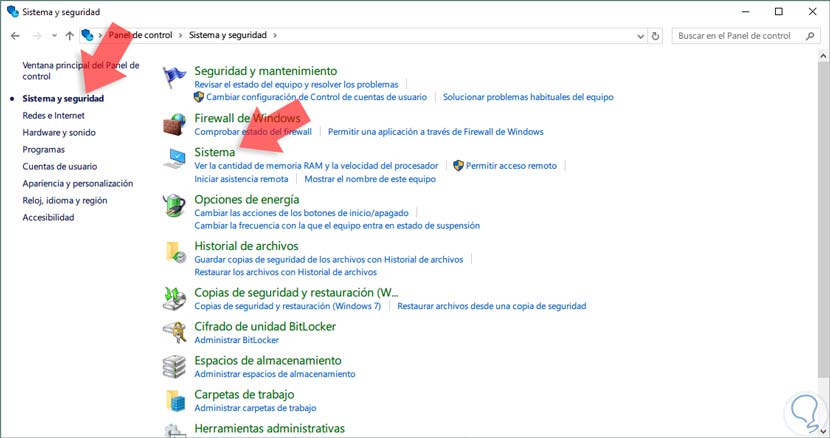Click Administrar BitLocker link
This screenshot has width=830, height=438.
(237, 340)
